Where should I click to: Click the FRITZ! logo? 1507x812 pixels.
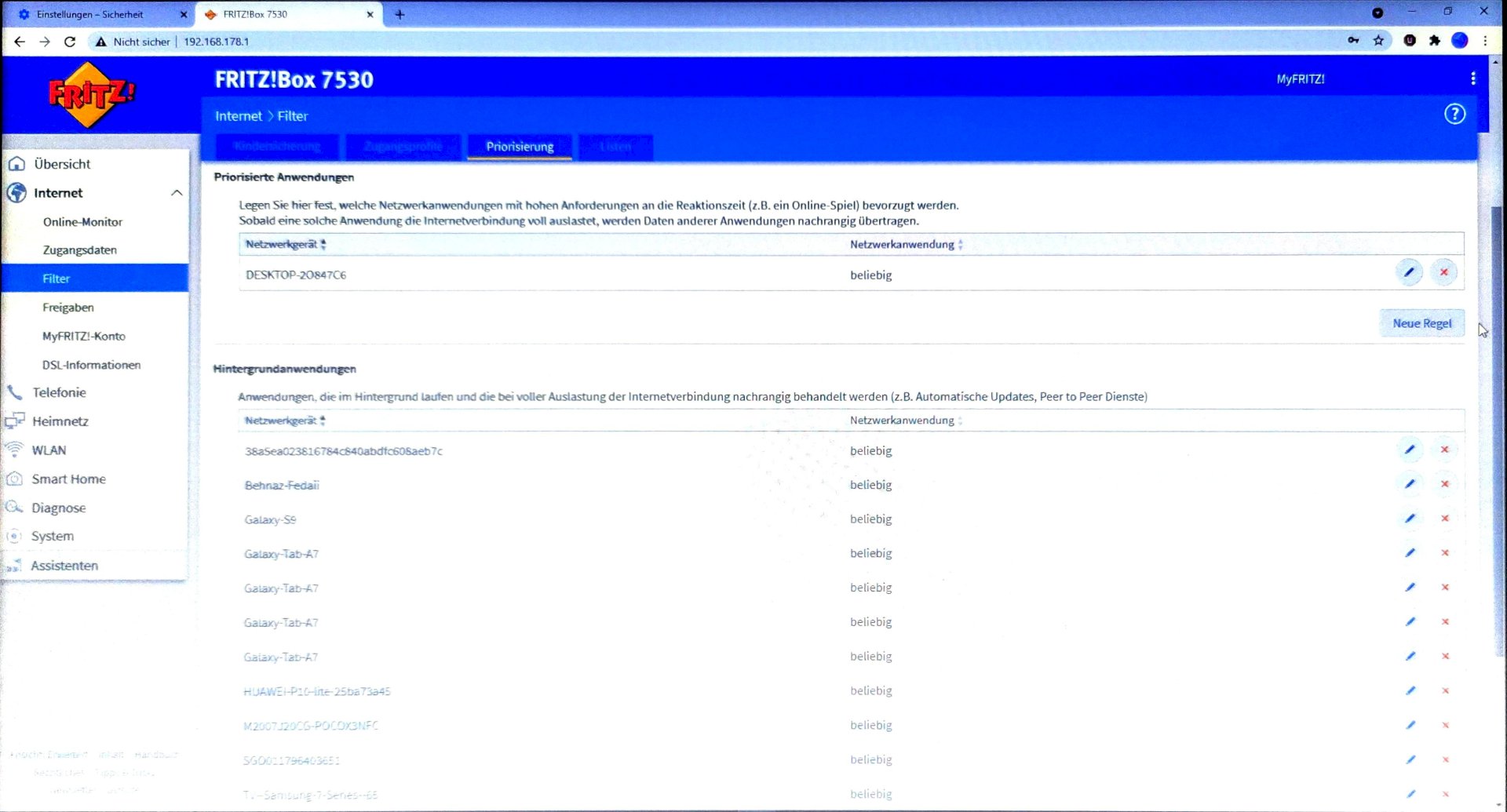(x=91, y=95)
